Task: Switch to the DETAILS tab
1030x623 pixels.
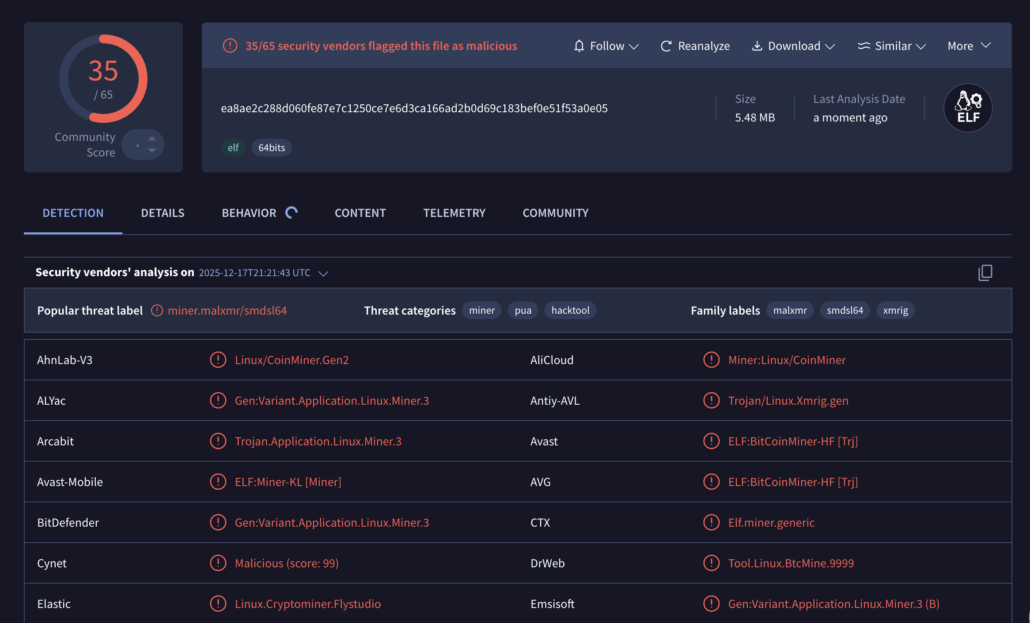Action: pyautogui.click(x=162, y=213)
